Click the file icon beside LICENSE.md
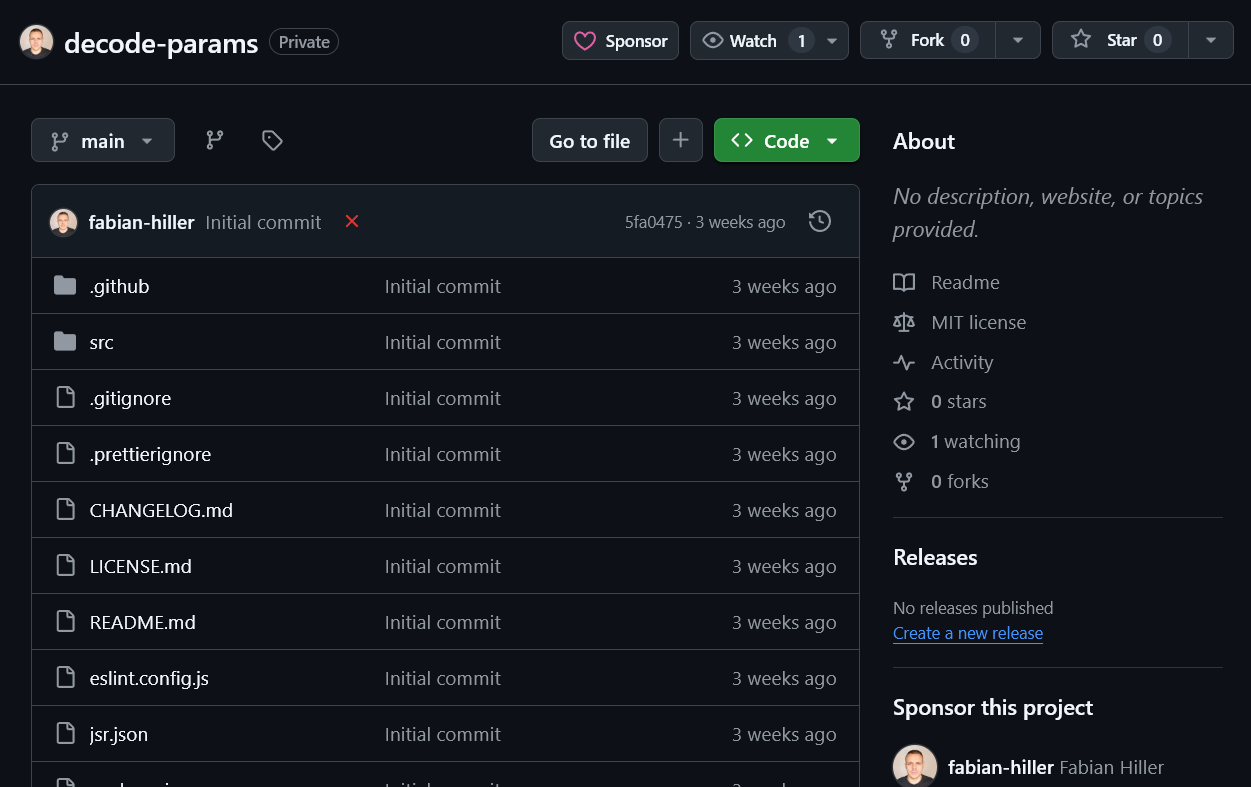This screenshot has height=787, width=1251. (x=66, y=566)
